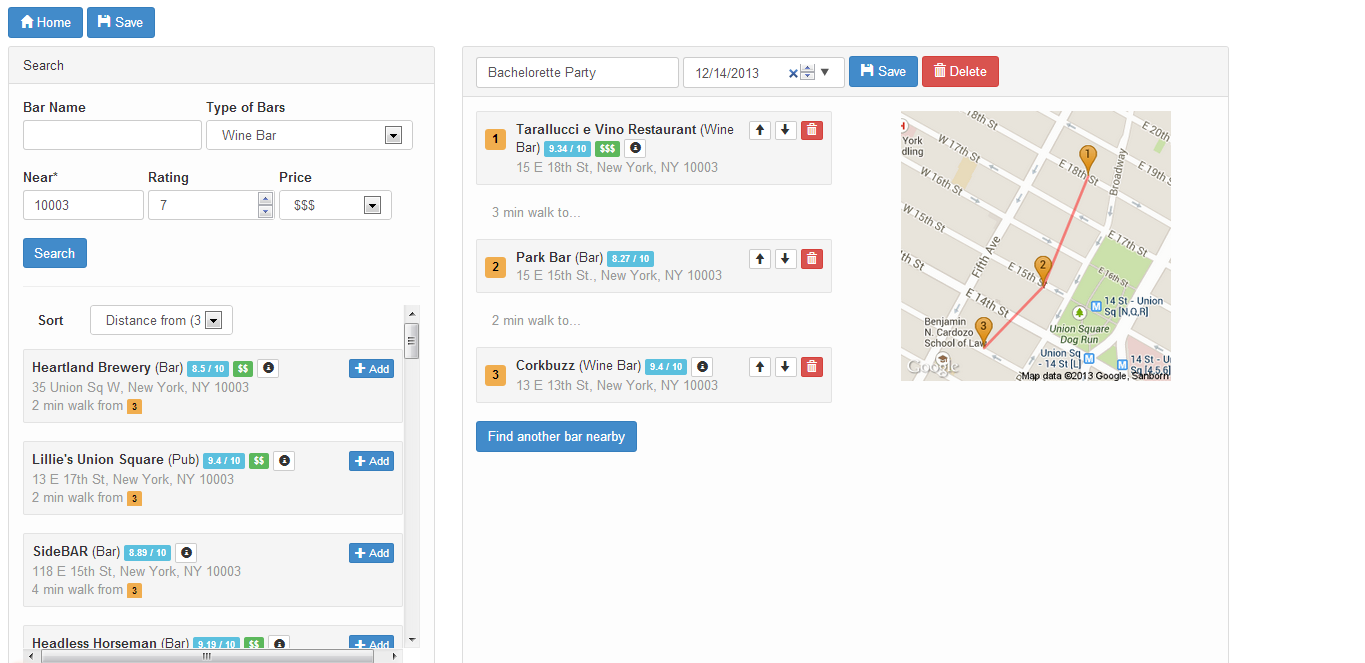This screenshot has height=663, width=1365.
Task: Move Tarallucci e Vino Restaurant down
Action: 786,130
